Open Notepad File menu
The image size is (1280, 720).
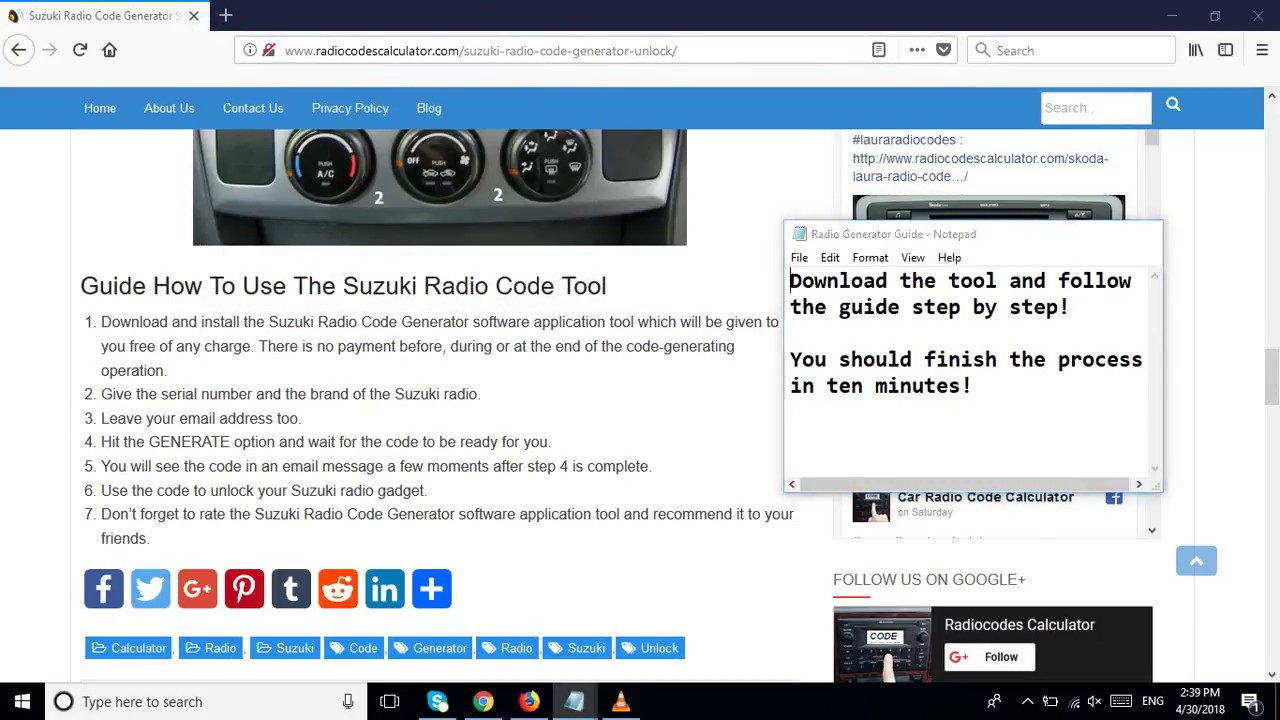point(799,258)
